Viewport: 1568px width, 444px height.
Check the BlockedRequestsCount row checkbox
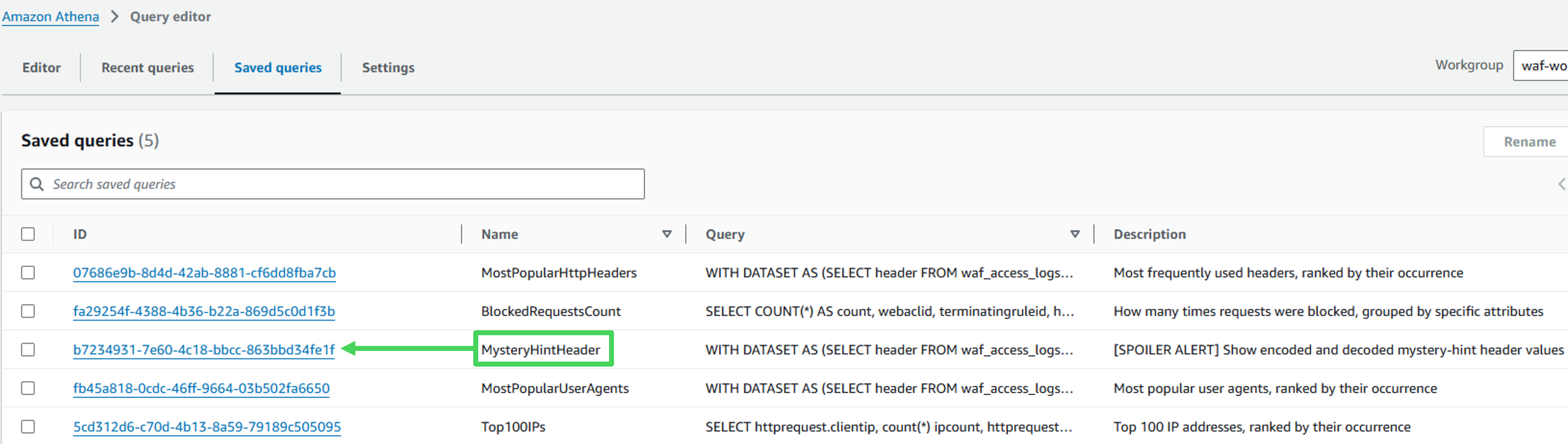(28, 311)
